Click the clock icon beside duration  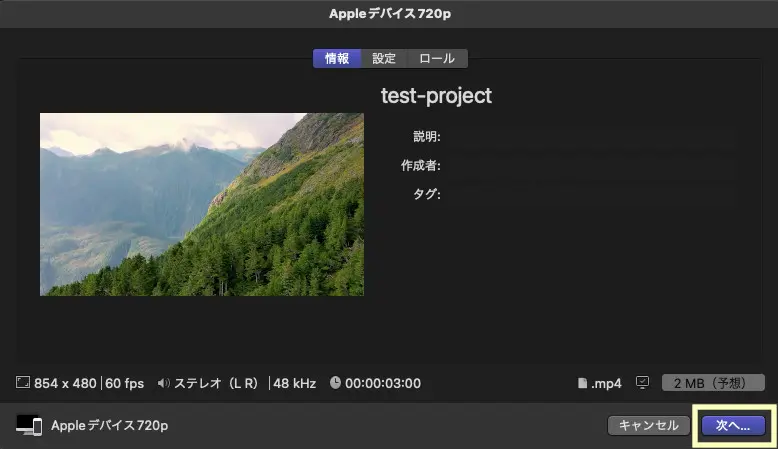point(335,383)
